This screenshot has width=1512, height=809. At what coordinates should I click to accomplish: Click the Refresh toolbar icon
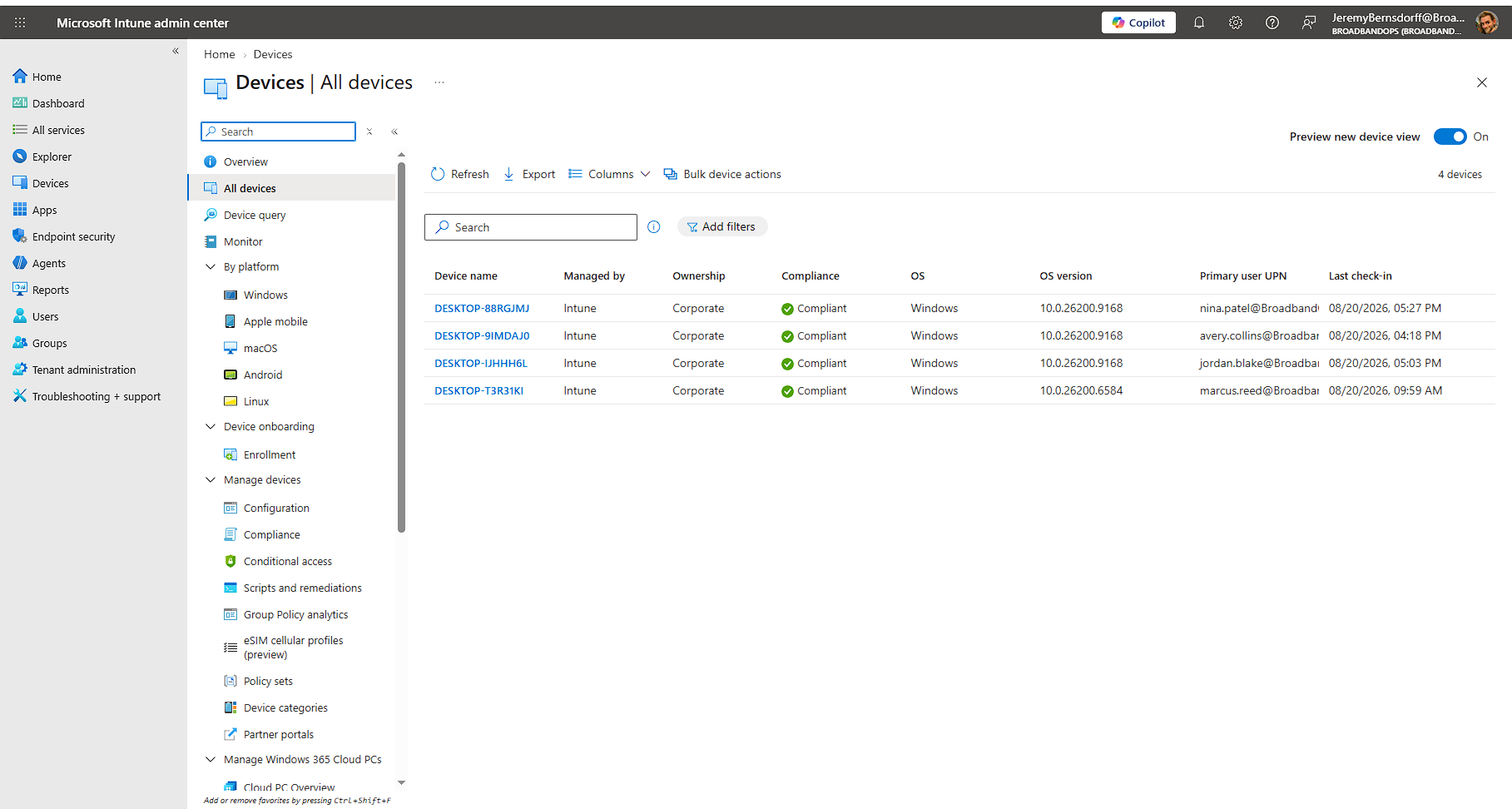438,174
